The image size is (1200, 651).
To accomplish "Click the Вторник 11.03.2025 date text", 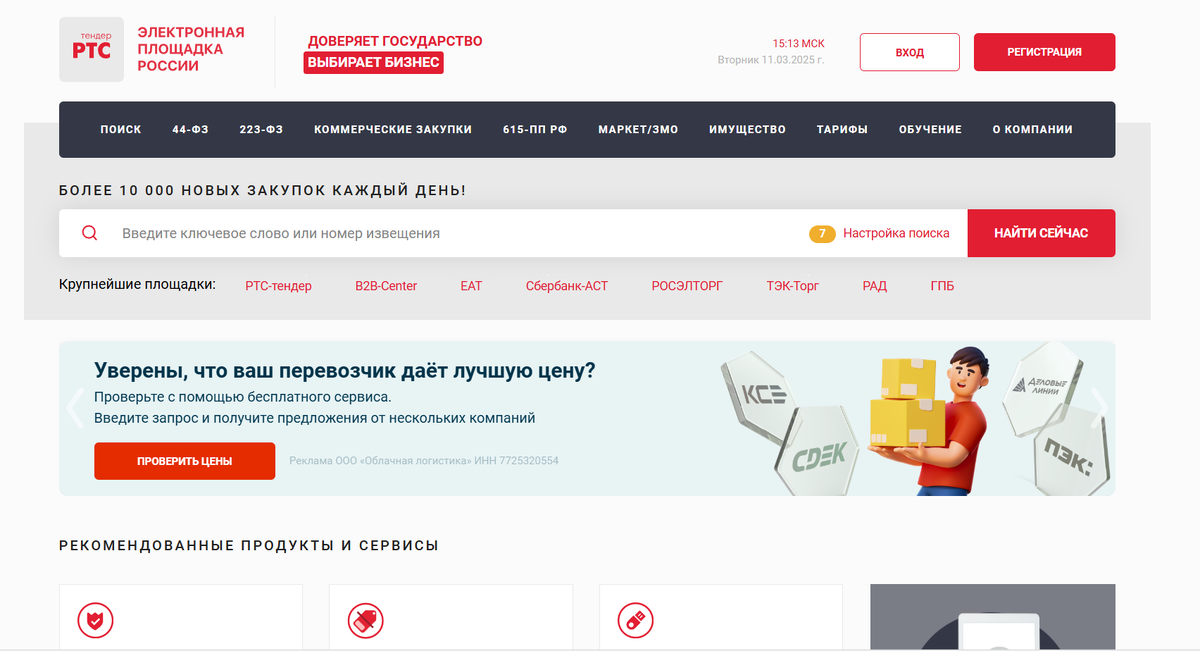I will (771, 60).
